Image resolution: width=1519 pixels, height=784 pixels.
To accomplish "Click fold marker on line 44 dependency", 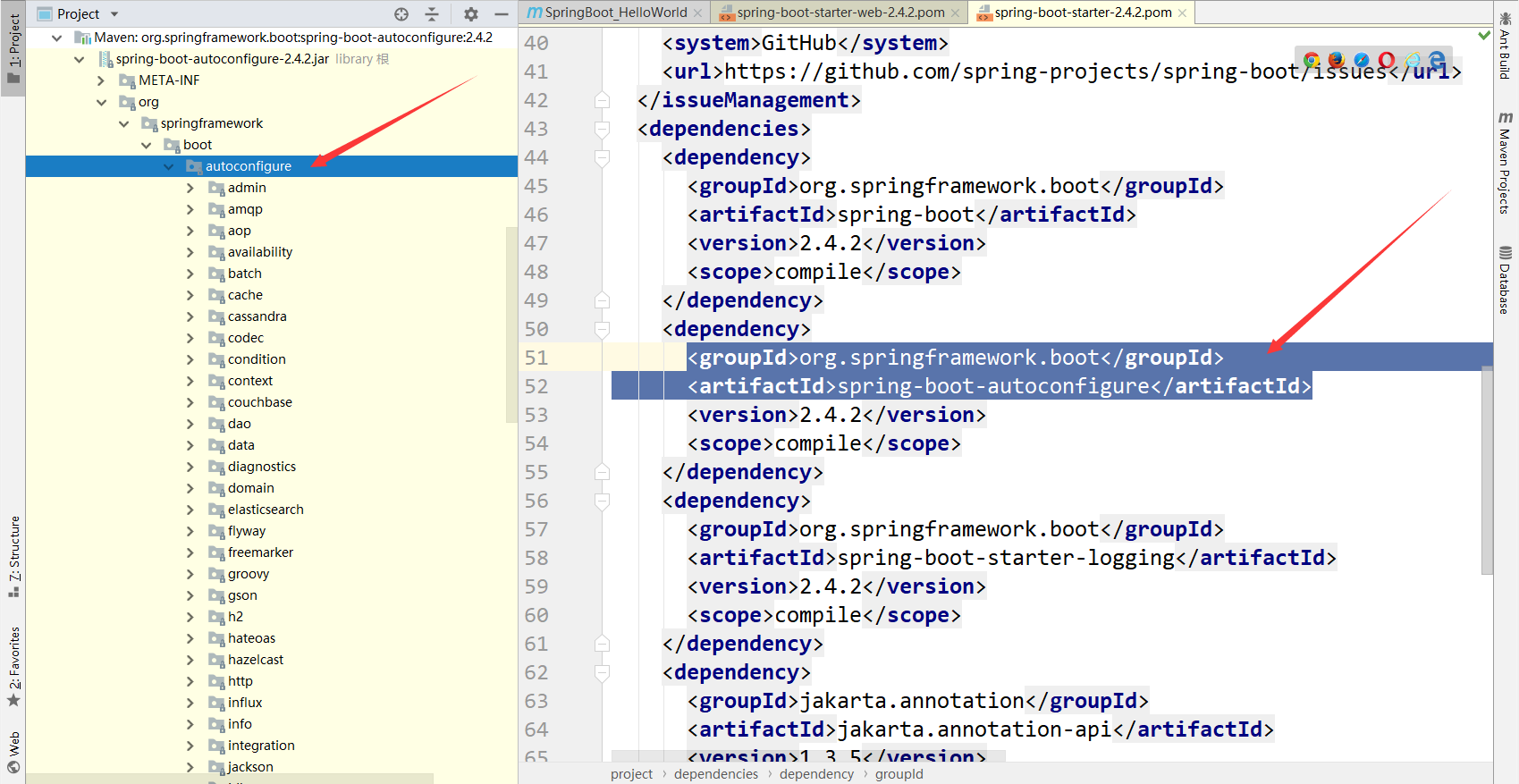I will (602, 157).
